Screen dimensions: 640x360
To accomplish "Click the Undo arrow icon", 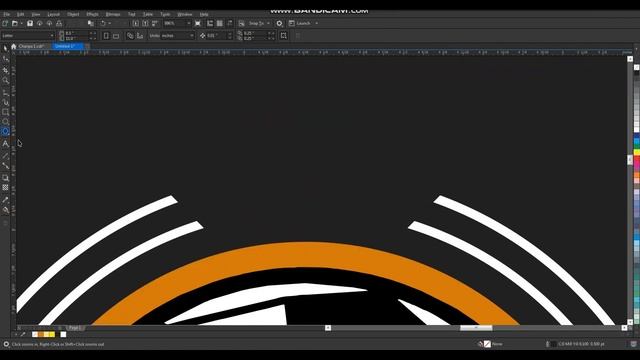I will coord(103,24).
